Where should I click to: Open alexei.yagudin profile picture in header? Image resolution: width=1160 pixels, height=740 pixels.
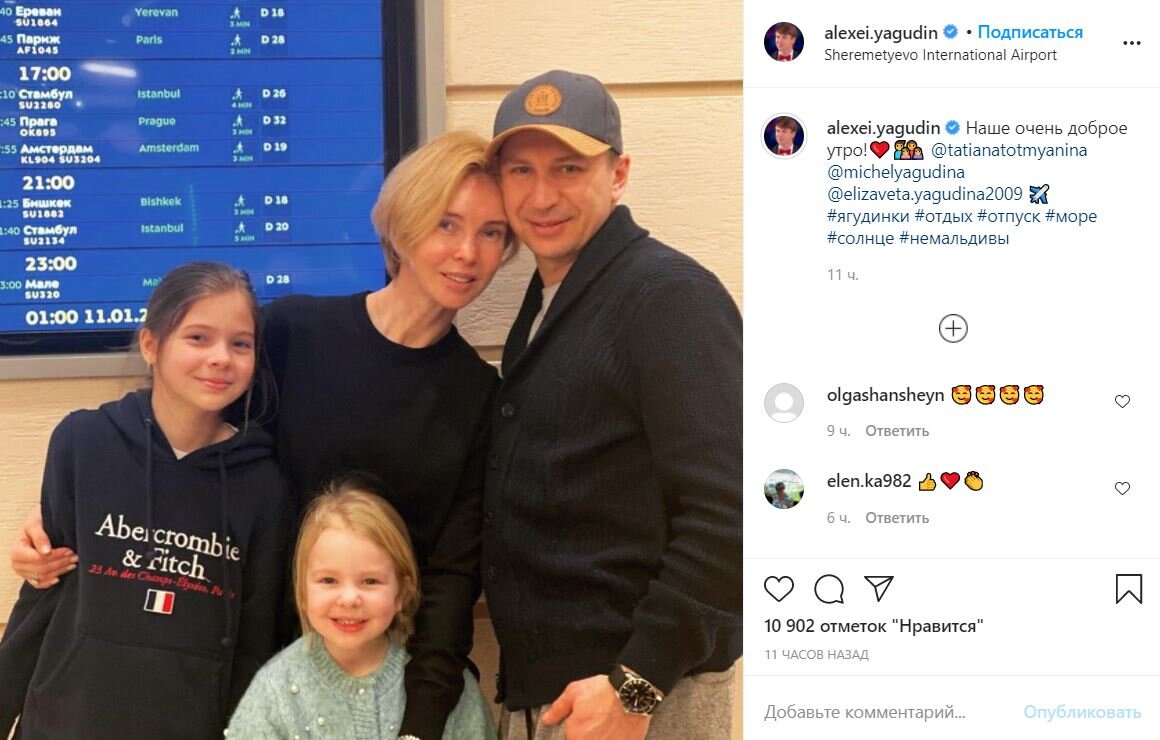783,42
